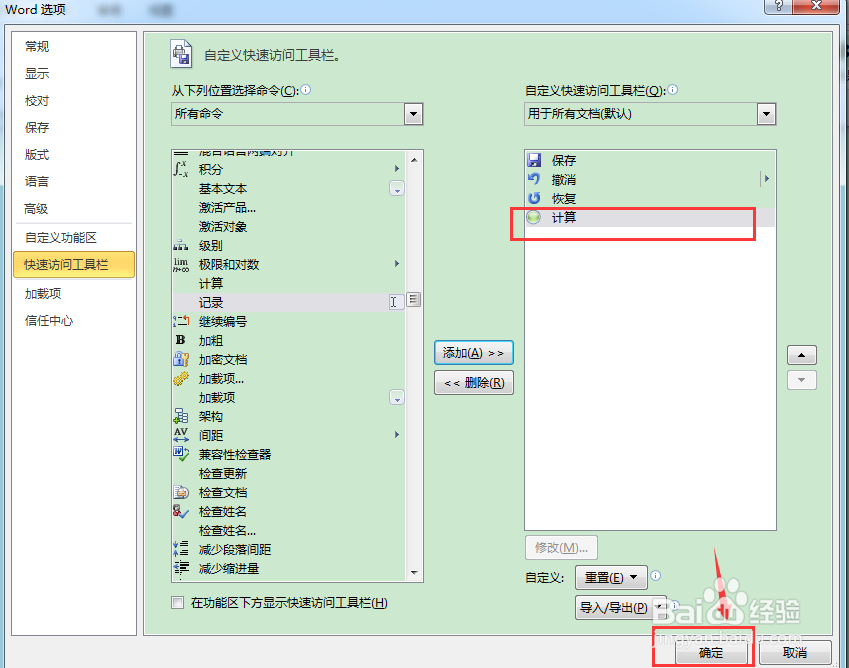Move item up with the up arrow button

[801, 355]
